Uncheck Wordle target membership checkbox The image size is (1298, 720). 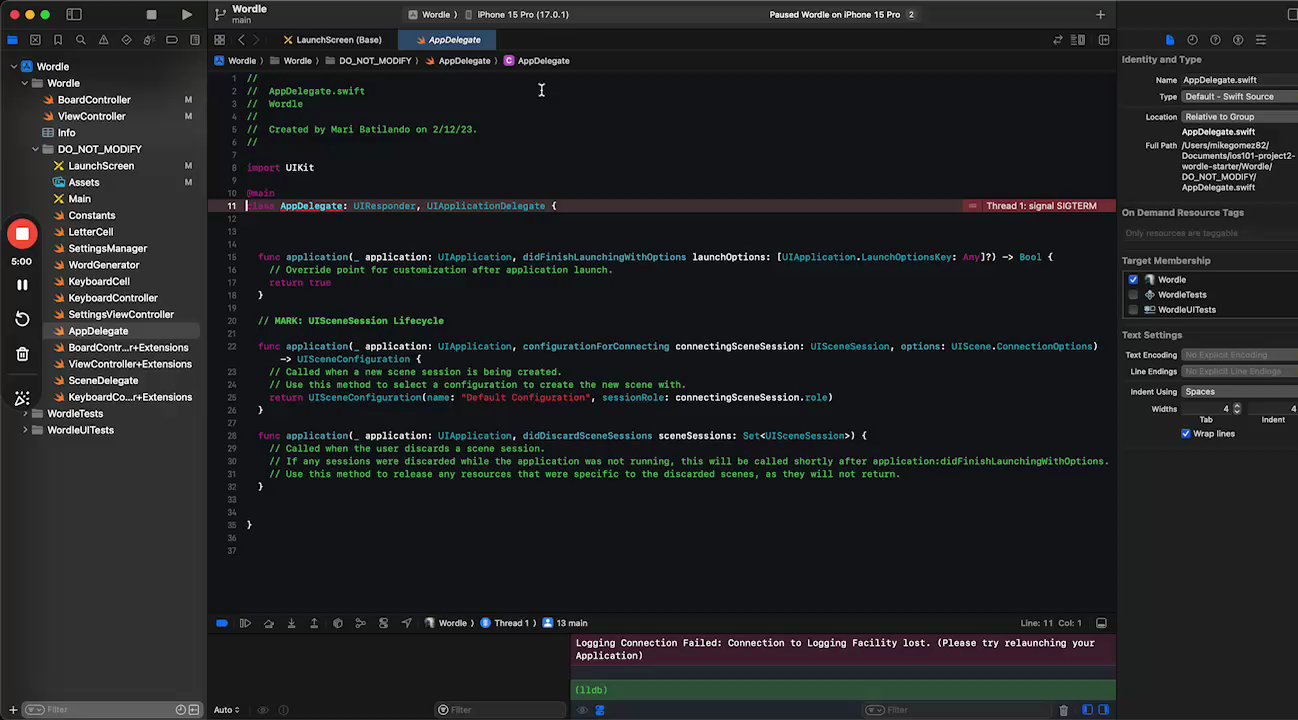(1133, 280)
